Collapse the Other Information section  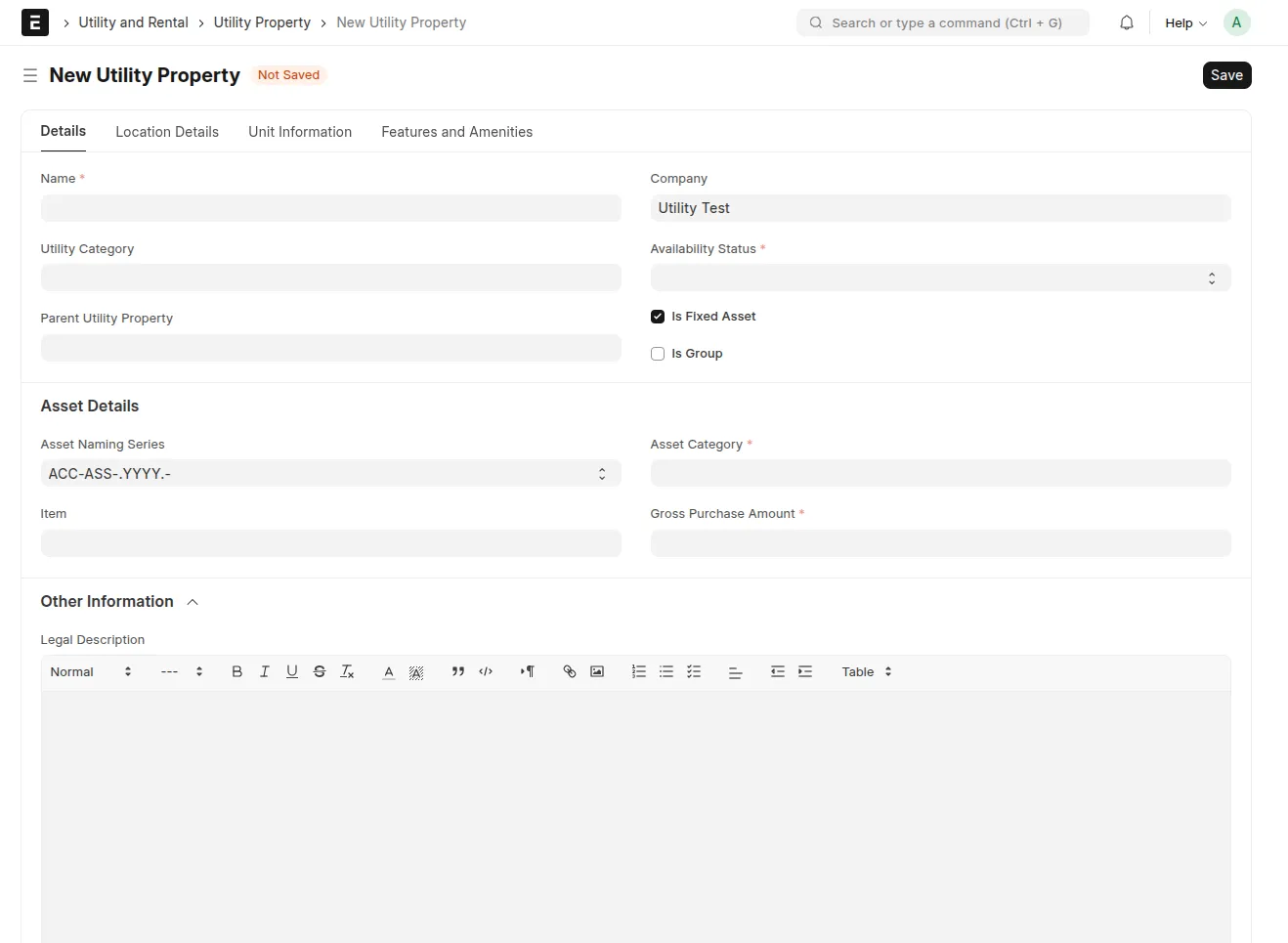click(193, 602)
